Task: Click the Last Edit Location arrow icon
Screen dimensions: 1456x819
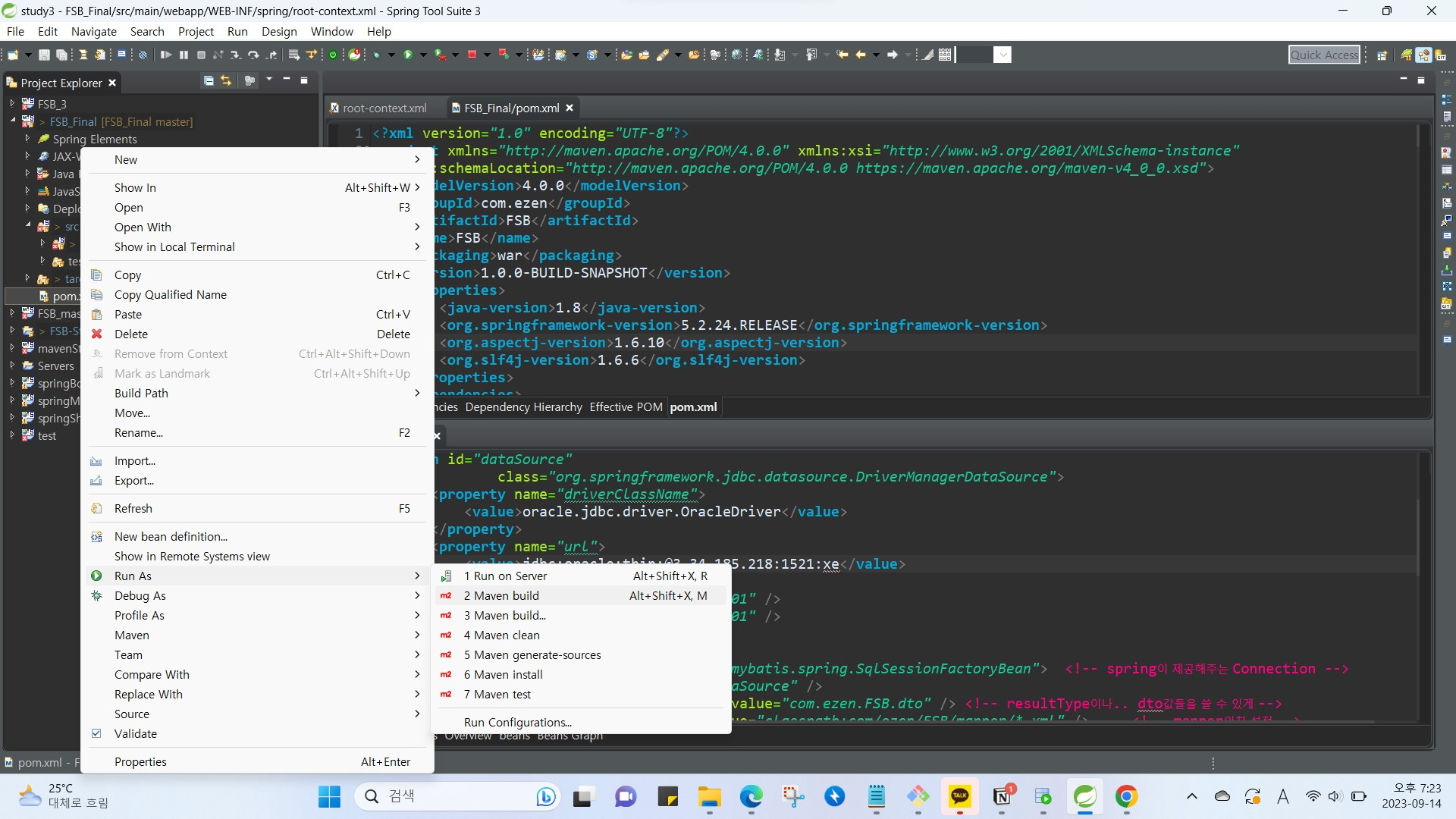Action: point(842,55)
